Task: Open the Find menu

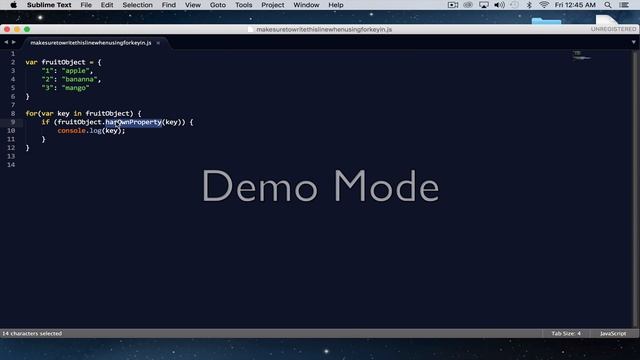Action: click(x=169, y=5)
